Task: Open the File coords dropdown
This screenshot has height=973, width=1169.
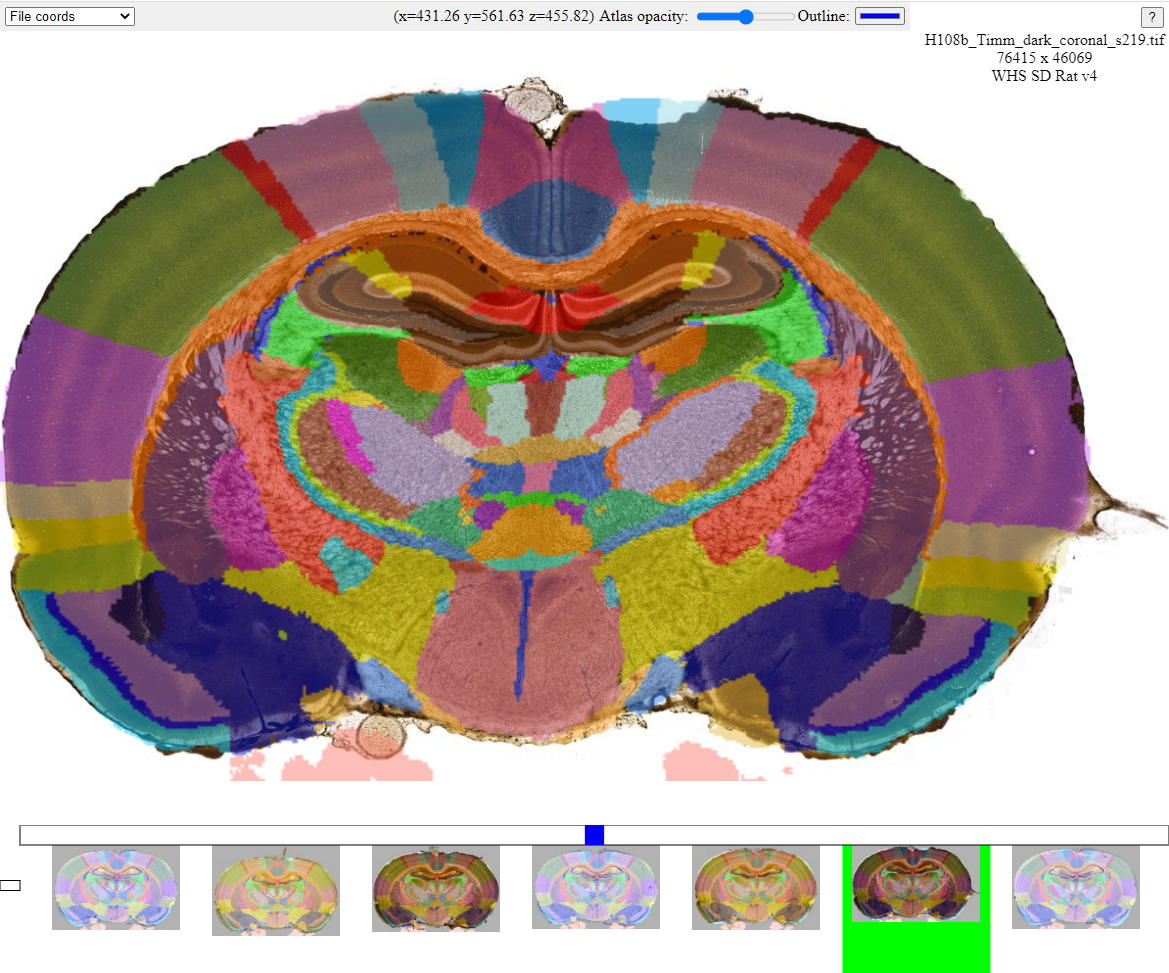Action: [x=69, y=16]
